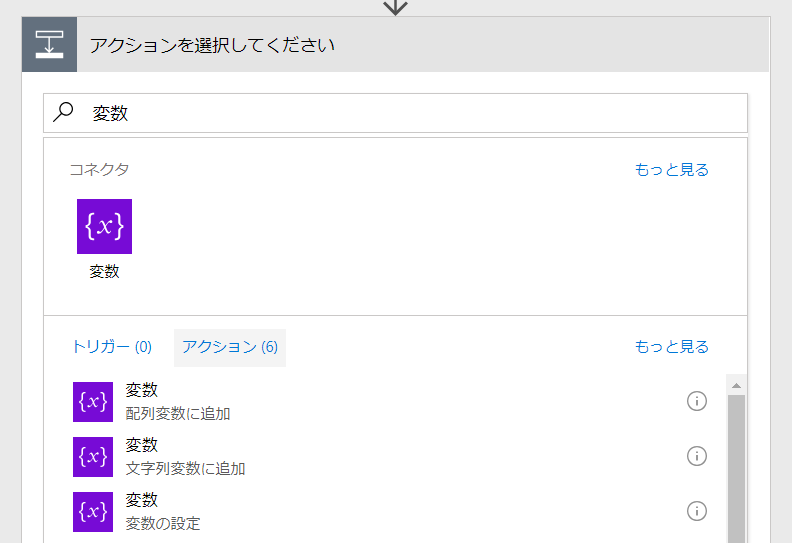Show info for 変数の設定
Screen dimensions: 792x543
[697, 511]
